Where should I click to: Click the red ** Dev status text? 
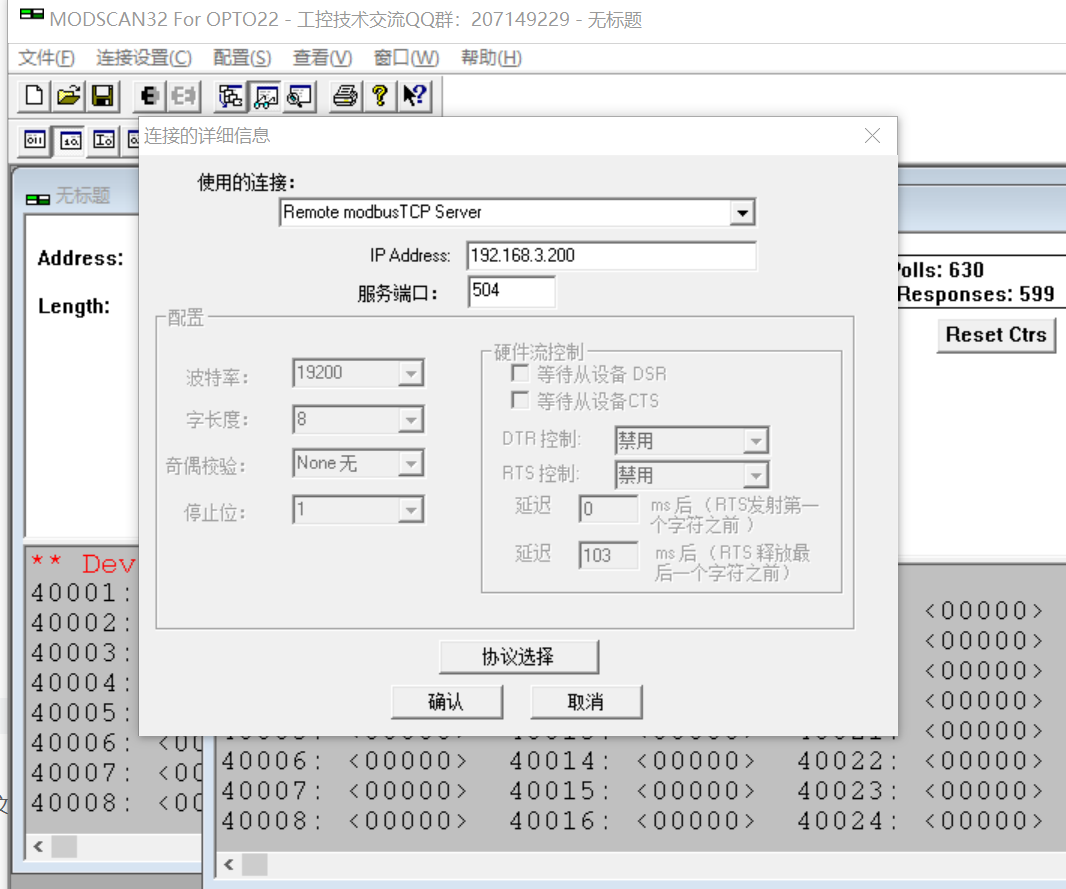point(84,564)
